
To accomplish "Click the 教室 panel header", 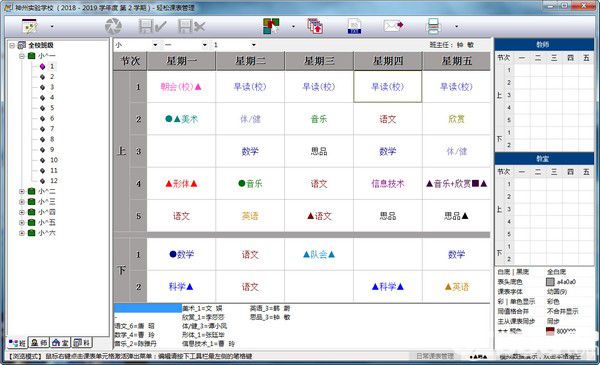I will pos(544,159).
